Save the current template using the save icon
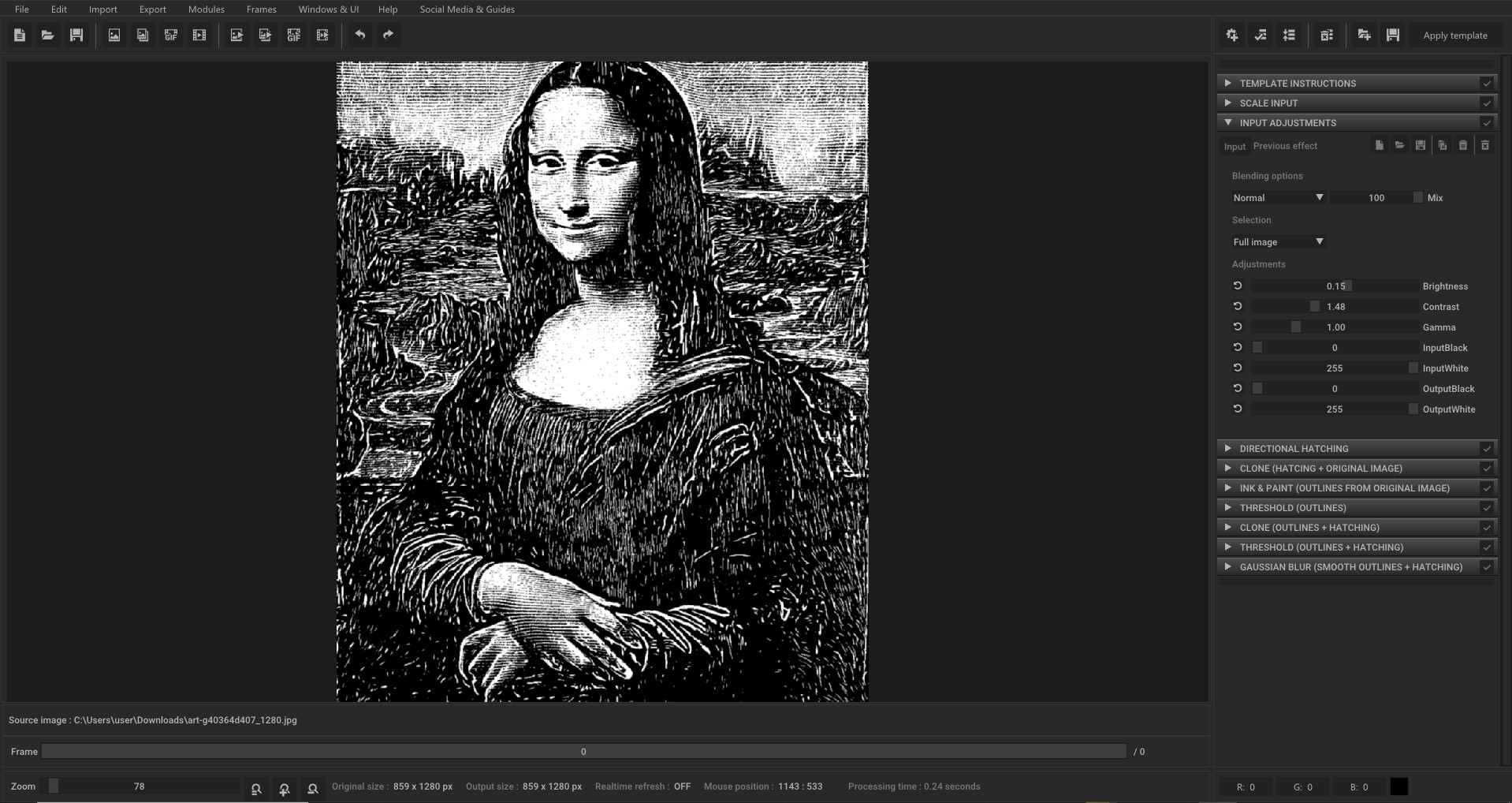The height and width of the screenshot is (803, 1512). point(1393,35)
